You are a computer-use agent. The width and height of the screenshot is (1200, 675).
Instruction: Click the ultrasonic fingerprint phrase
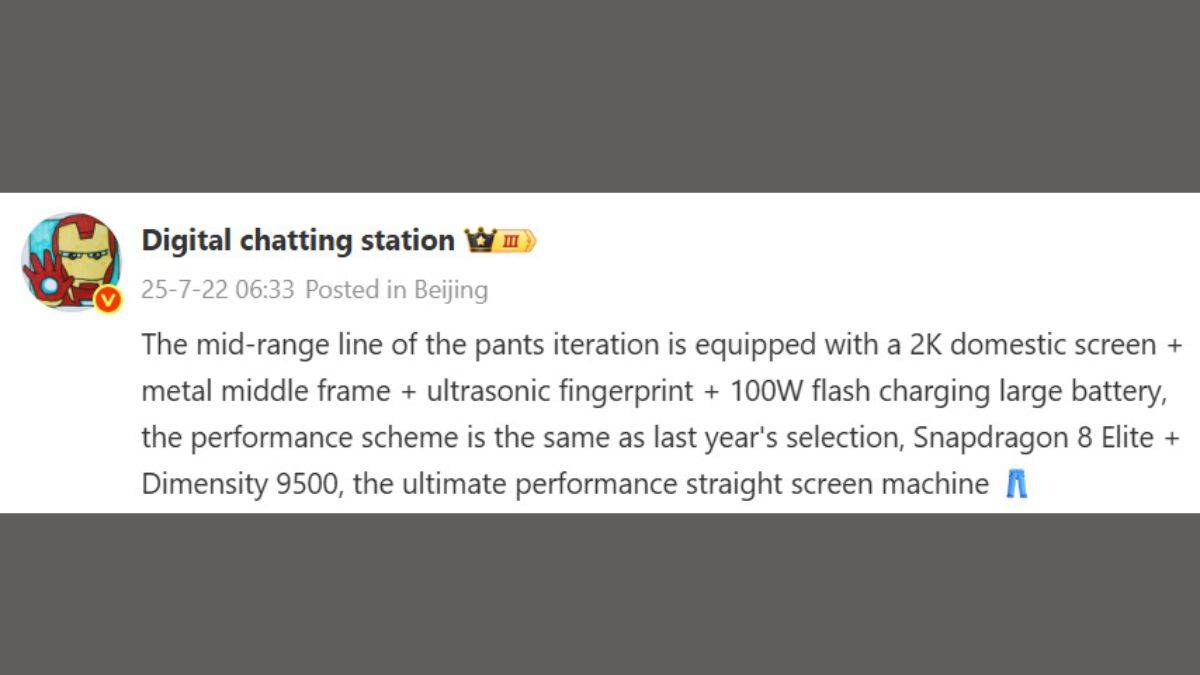[x=560, y=392]
